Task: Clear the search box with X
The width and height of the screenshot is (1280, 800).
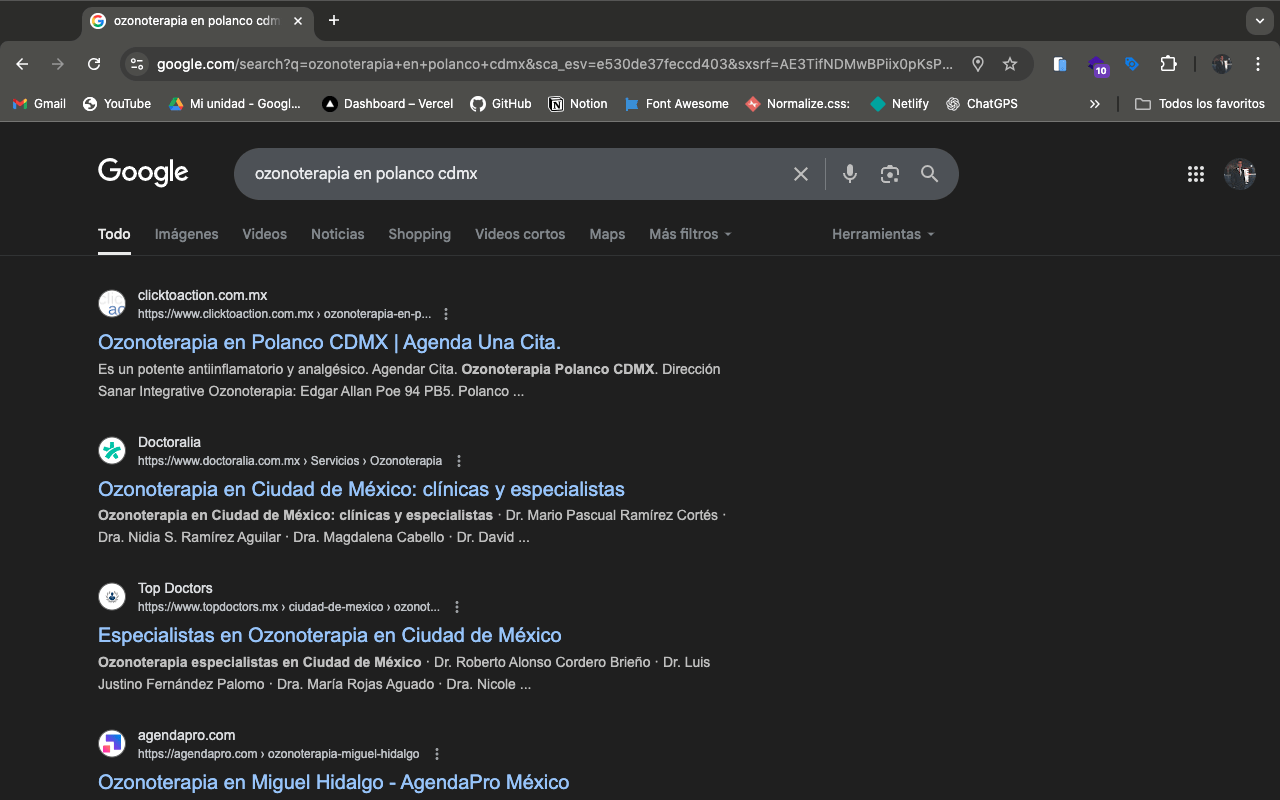Action: click(x=801, y=174)
